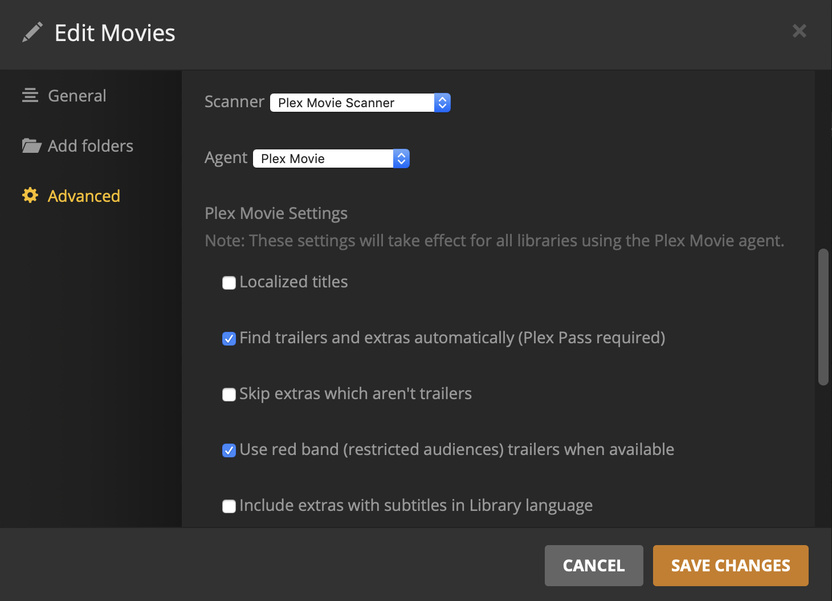Click the Add folders folder icon
The height and width of the screenshot is (601, 832).
click(x=31, y=146)
